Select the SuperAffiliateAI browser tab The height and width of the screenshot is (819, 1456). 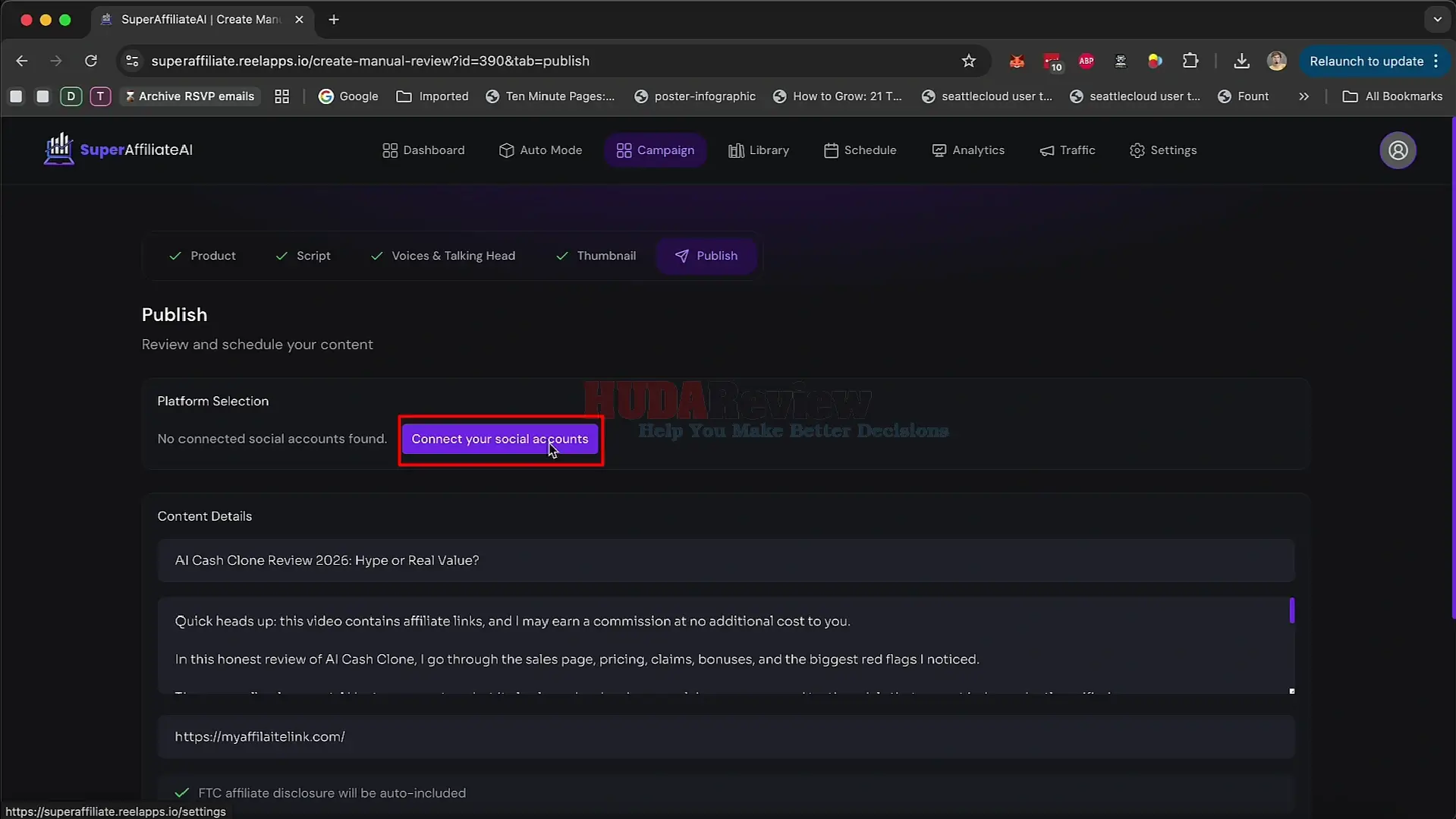201,20
